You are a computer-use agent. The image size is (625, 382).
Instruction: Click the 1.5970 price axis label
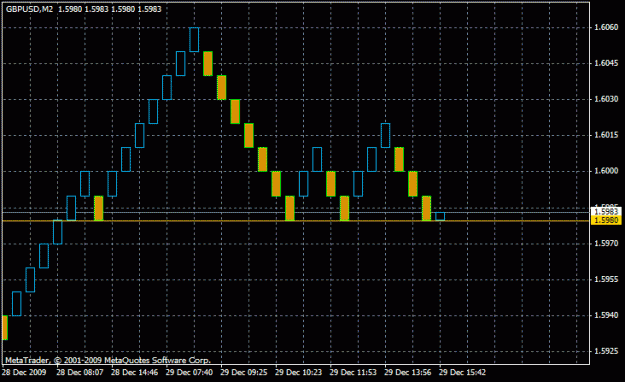(606, 243)
